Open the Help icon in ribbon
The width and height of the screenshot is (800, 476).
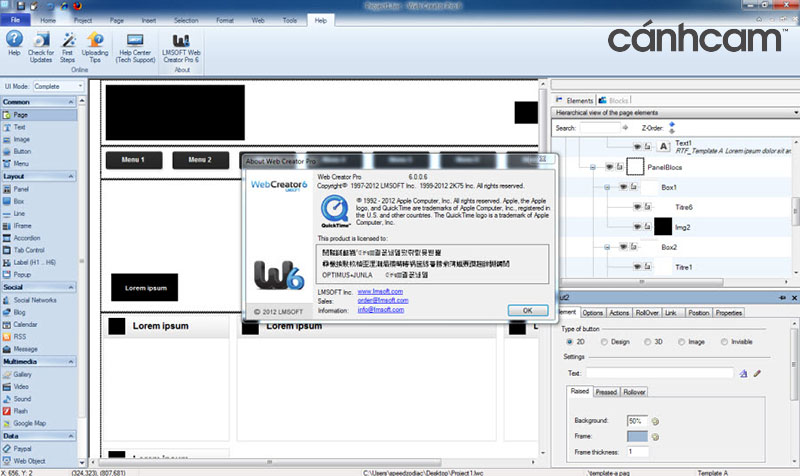(14, 44)
